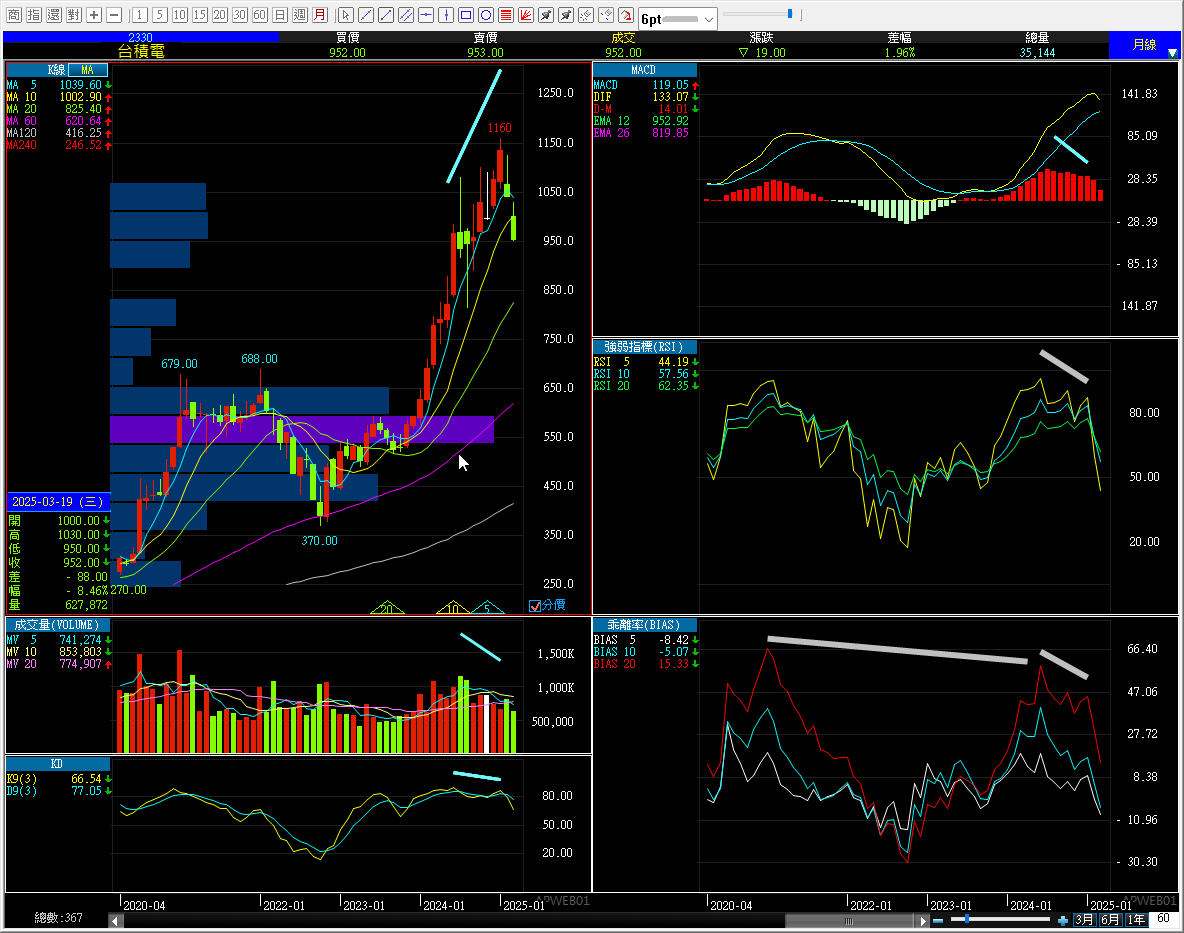This screenshot has height=933, width=1184.
Task: Select the circle drawing tool
Action: tap(486, 14)
